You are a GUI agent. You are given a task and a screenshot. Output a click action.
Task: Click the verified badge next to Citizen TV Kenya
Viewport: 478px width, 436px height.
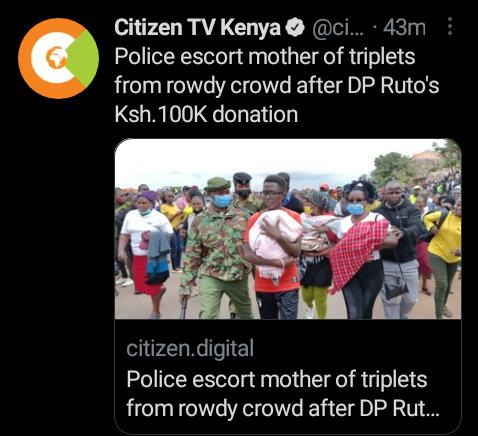click(x=296, y=27)
